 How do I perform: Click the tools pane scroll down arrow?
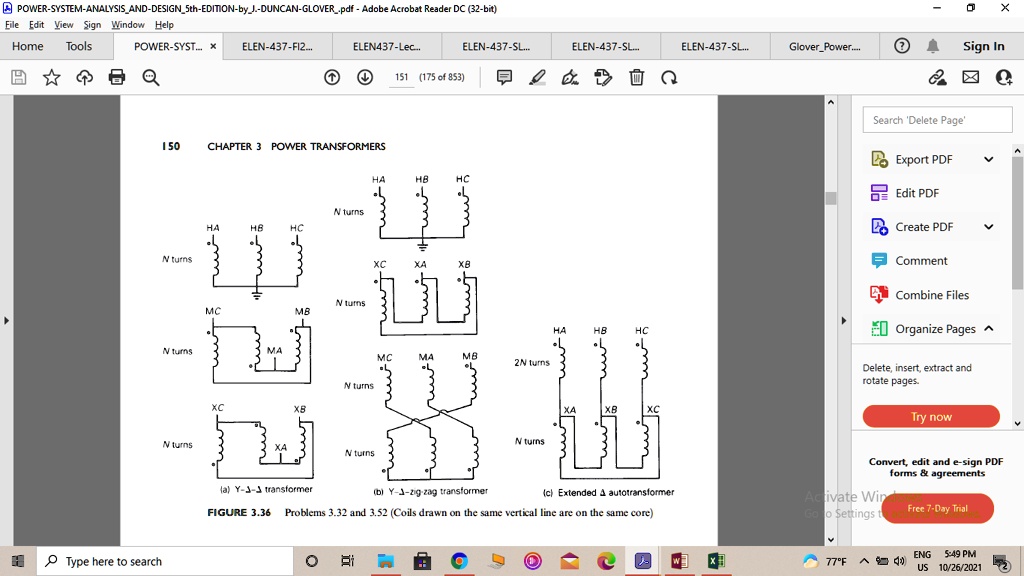coord(1017,423)
